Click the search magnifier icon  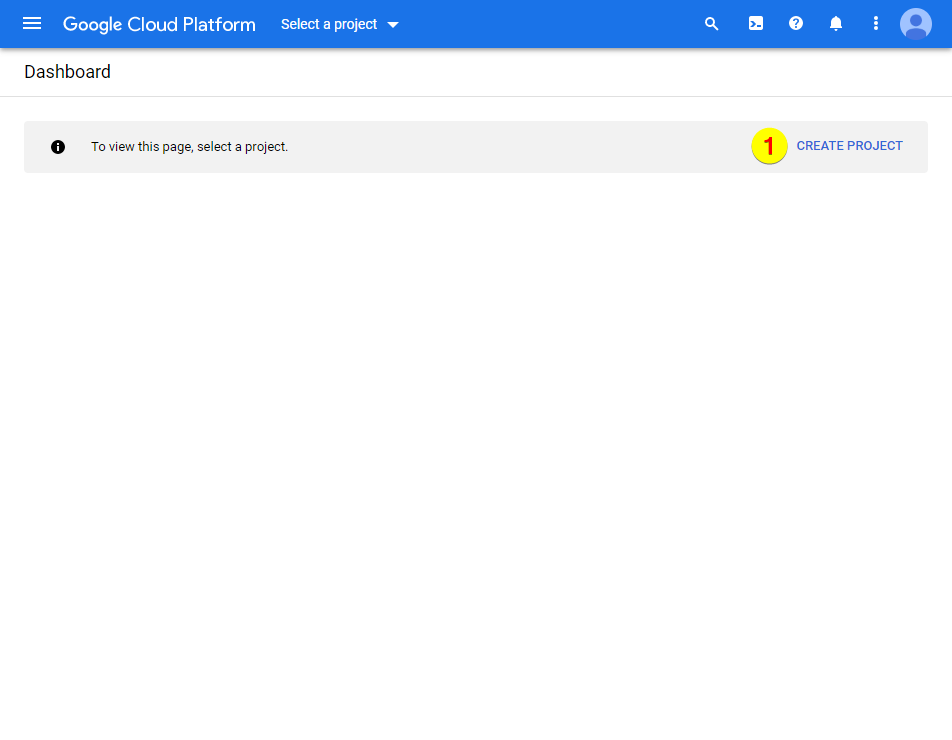(712, 24)
